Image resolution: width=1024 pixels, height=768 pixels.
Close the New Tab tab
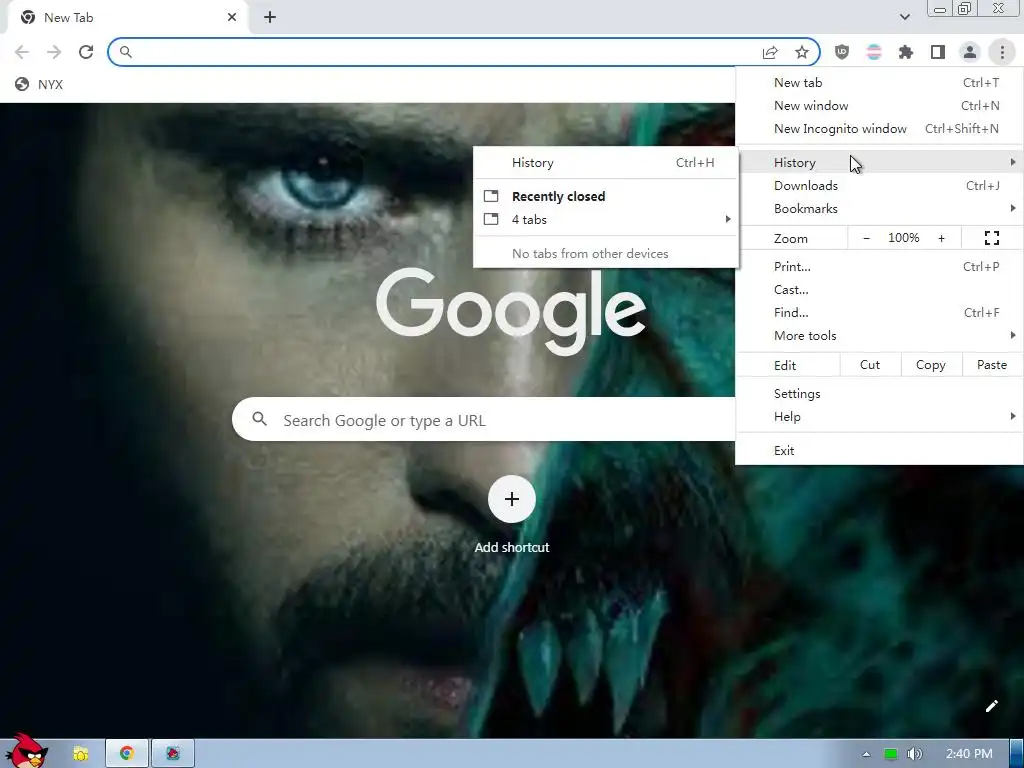[x=232, y=18]
